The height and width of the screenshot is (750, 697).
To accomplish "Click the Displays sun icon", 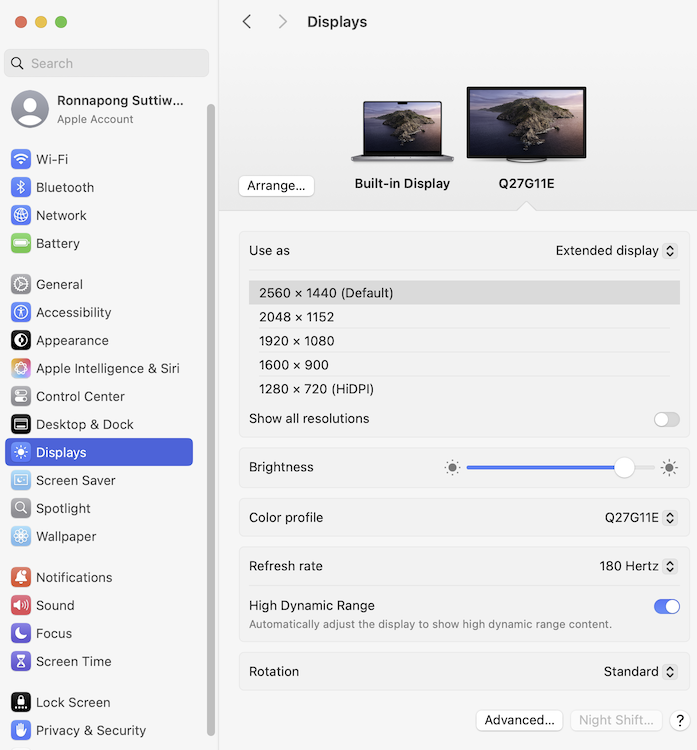I will 21,452.
